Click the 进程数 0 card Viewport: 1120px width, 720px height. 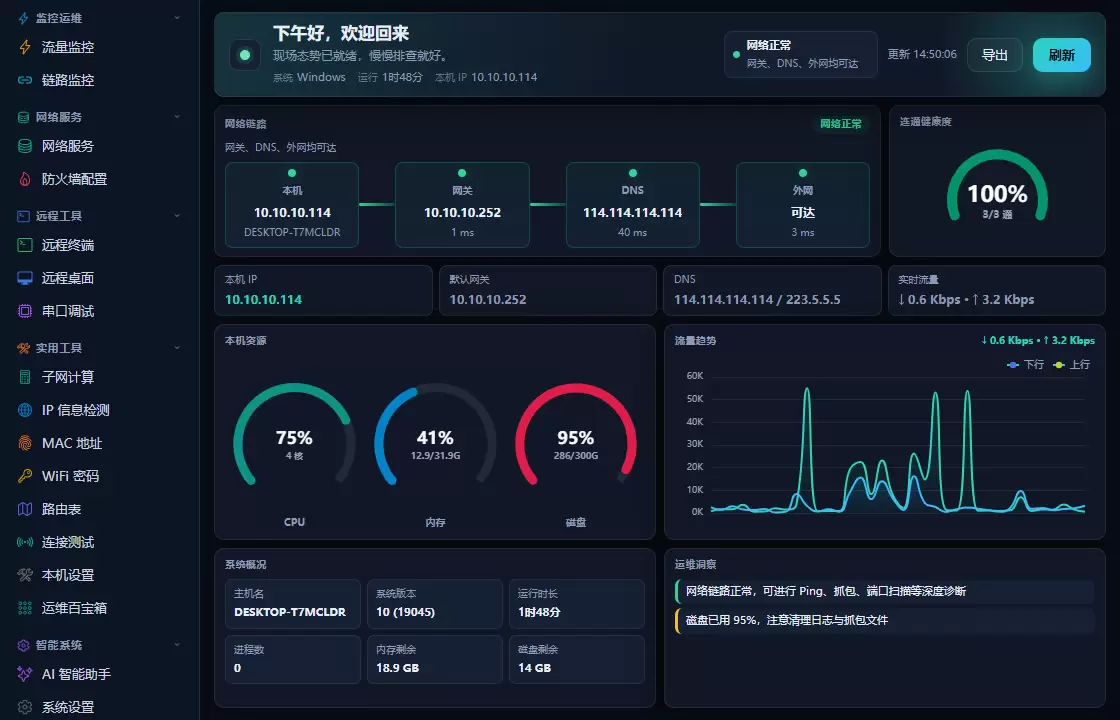[293, 659]
